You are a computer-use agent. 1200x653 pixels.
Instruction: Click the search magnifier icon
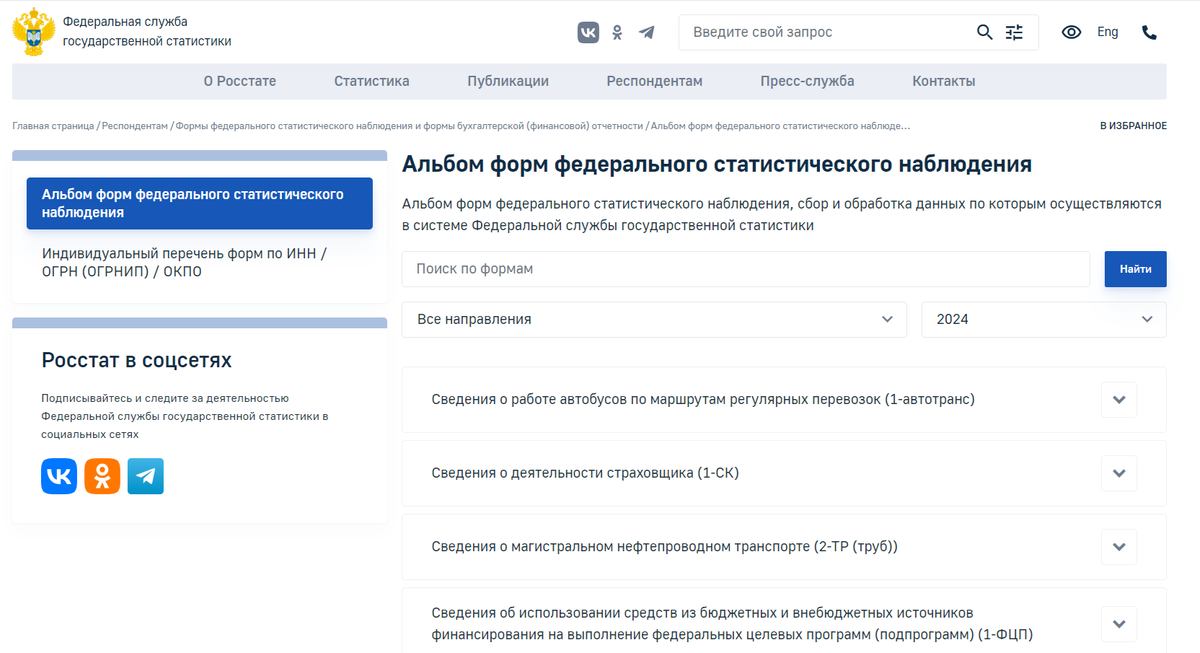[x=984, y=32]
